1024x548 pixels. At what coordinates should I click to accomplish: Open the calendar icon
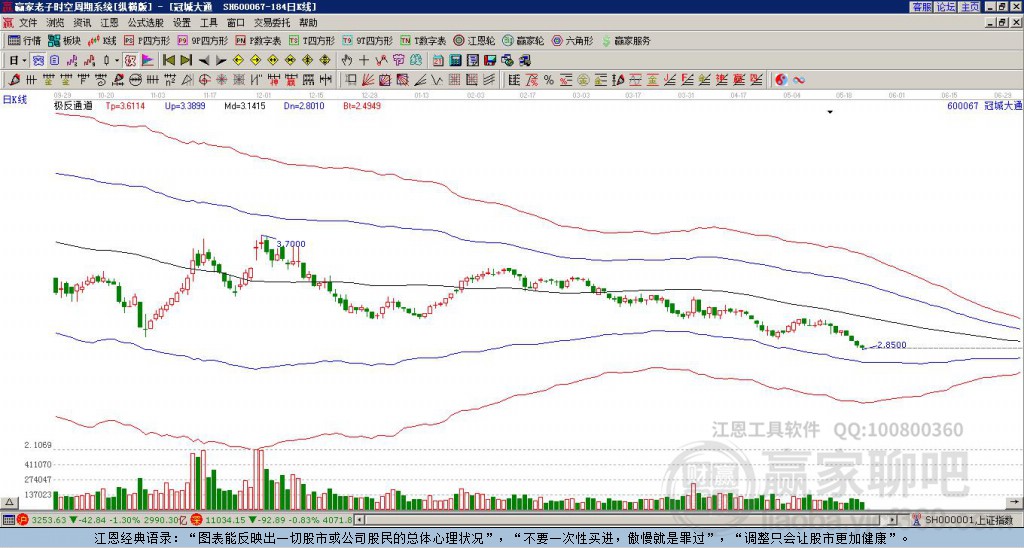tap(438, 60)
